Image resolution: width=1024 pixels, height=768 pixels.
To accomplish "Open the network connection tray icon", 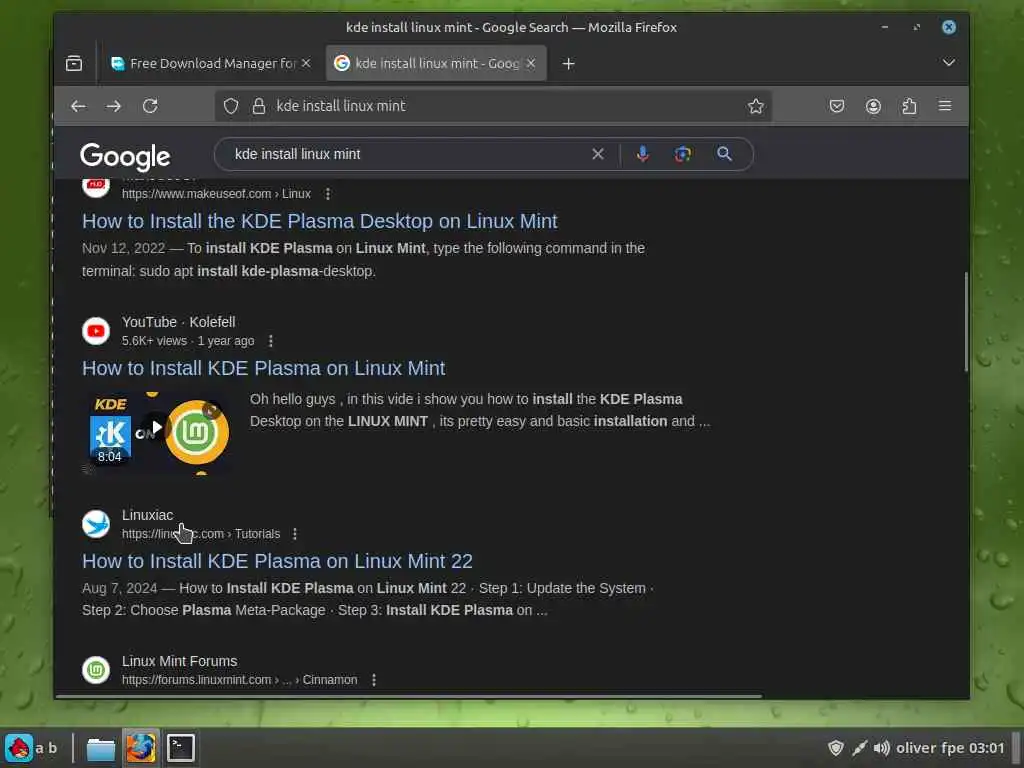I will coord(859,748).
